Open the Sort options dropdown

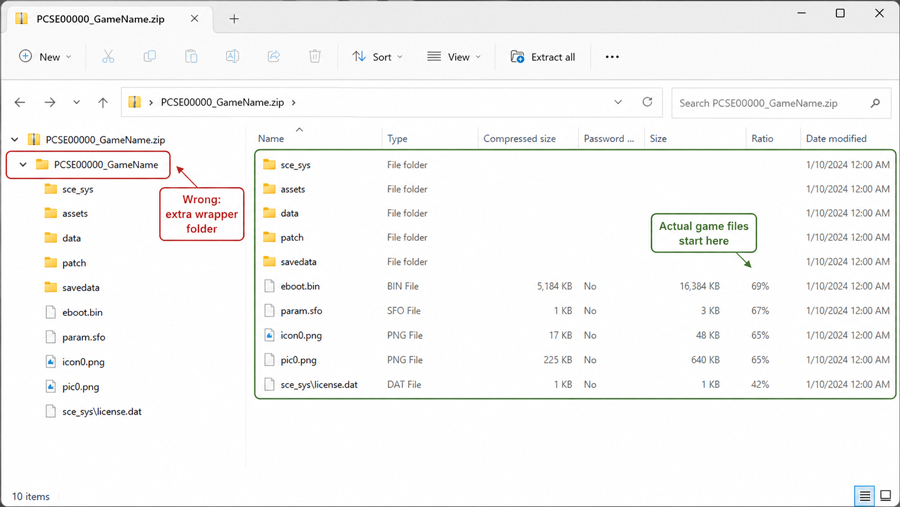(377, 56)
